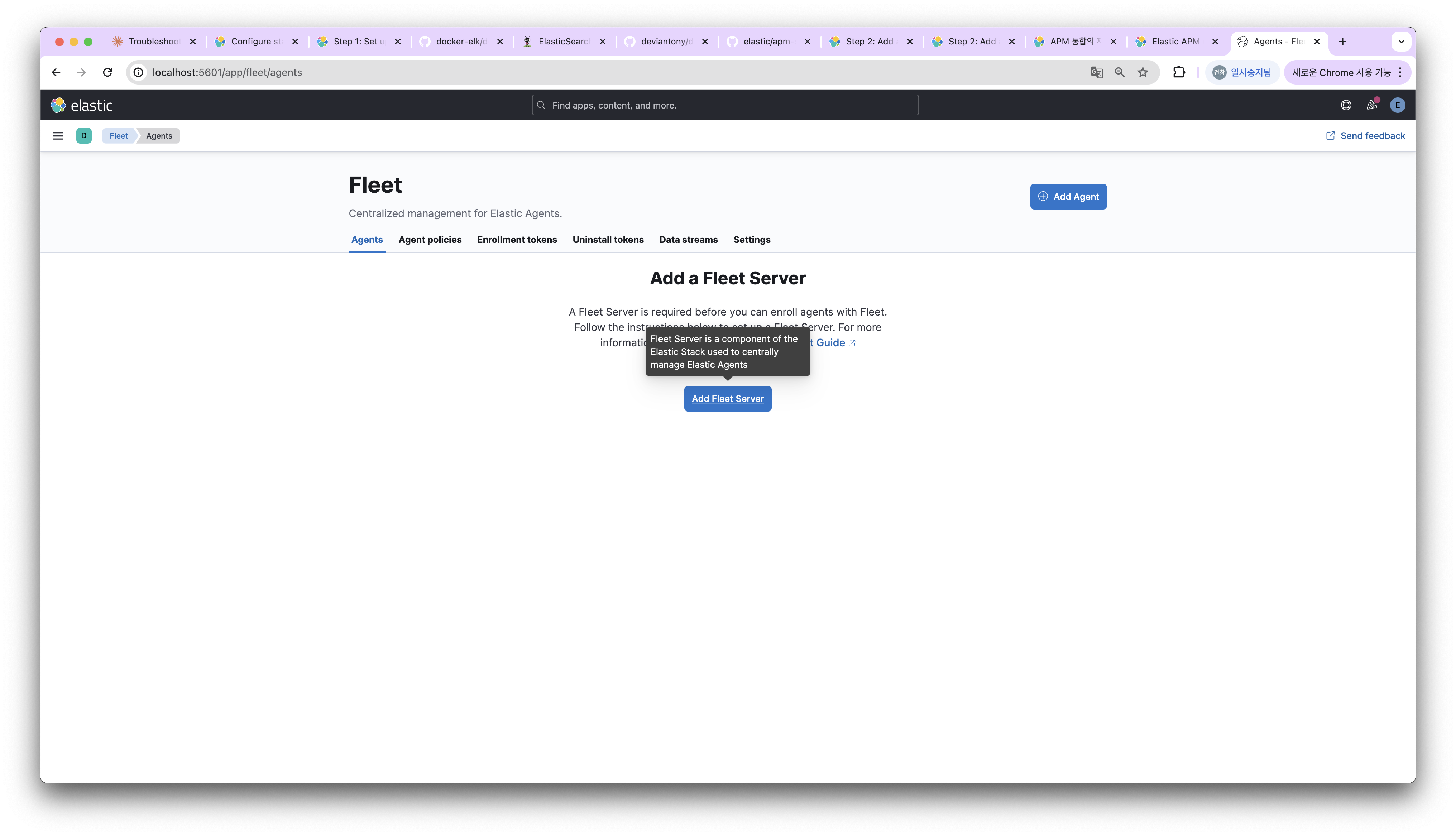The image size is (1456, 836).
Task: Click the Add Agent button
Action: pos(1068,197)
